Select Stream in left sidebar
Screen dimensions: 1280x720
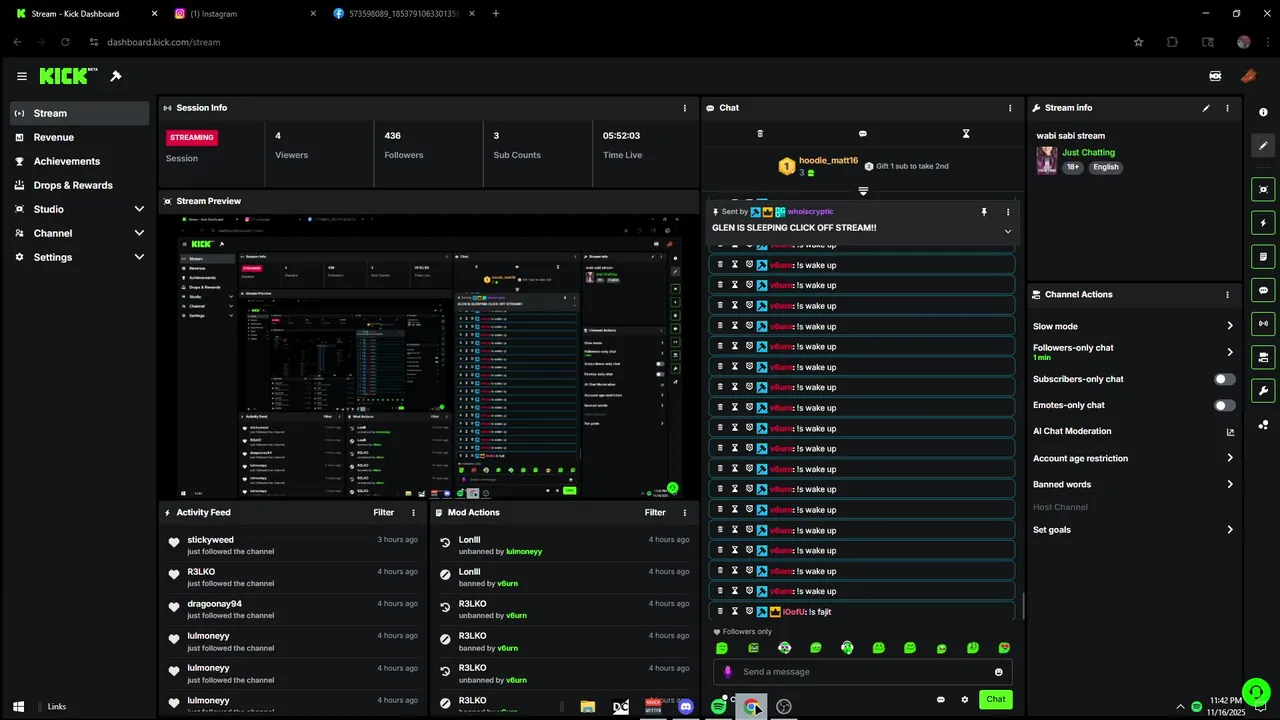80,113
